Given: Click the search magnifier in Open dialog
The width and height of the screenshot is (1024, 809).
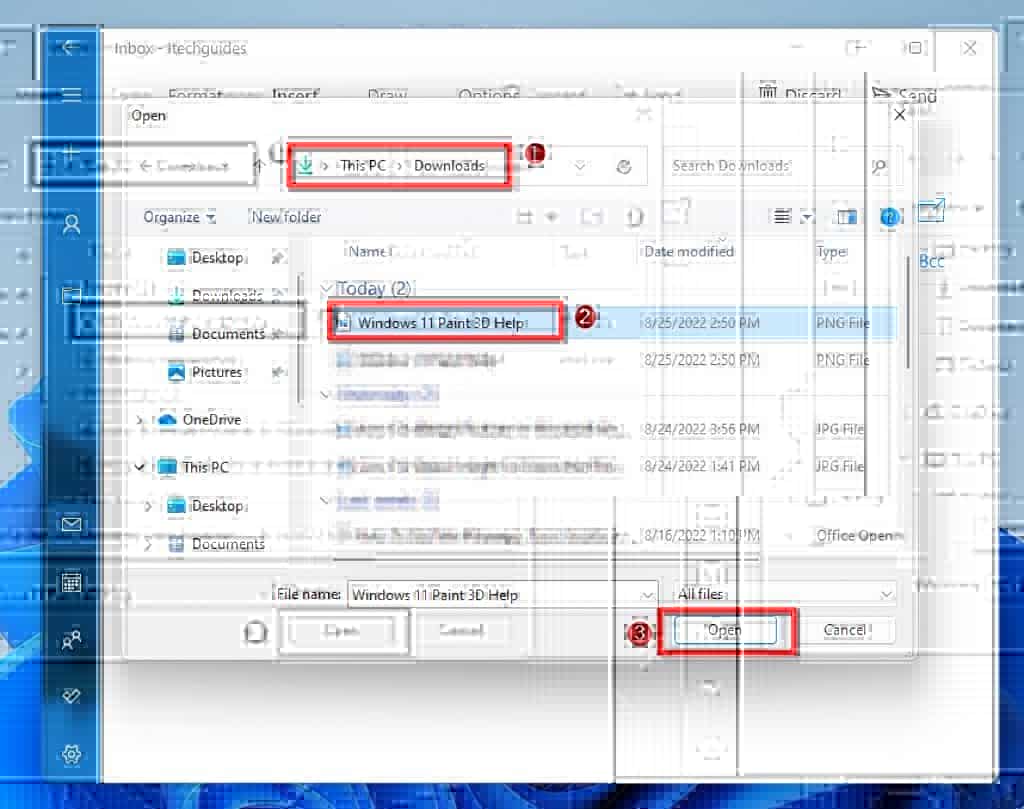Looking at the screenshot, I should (x=878, y=167).
